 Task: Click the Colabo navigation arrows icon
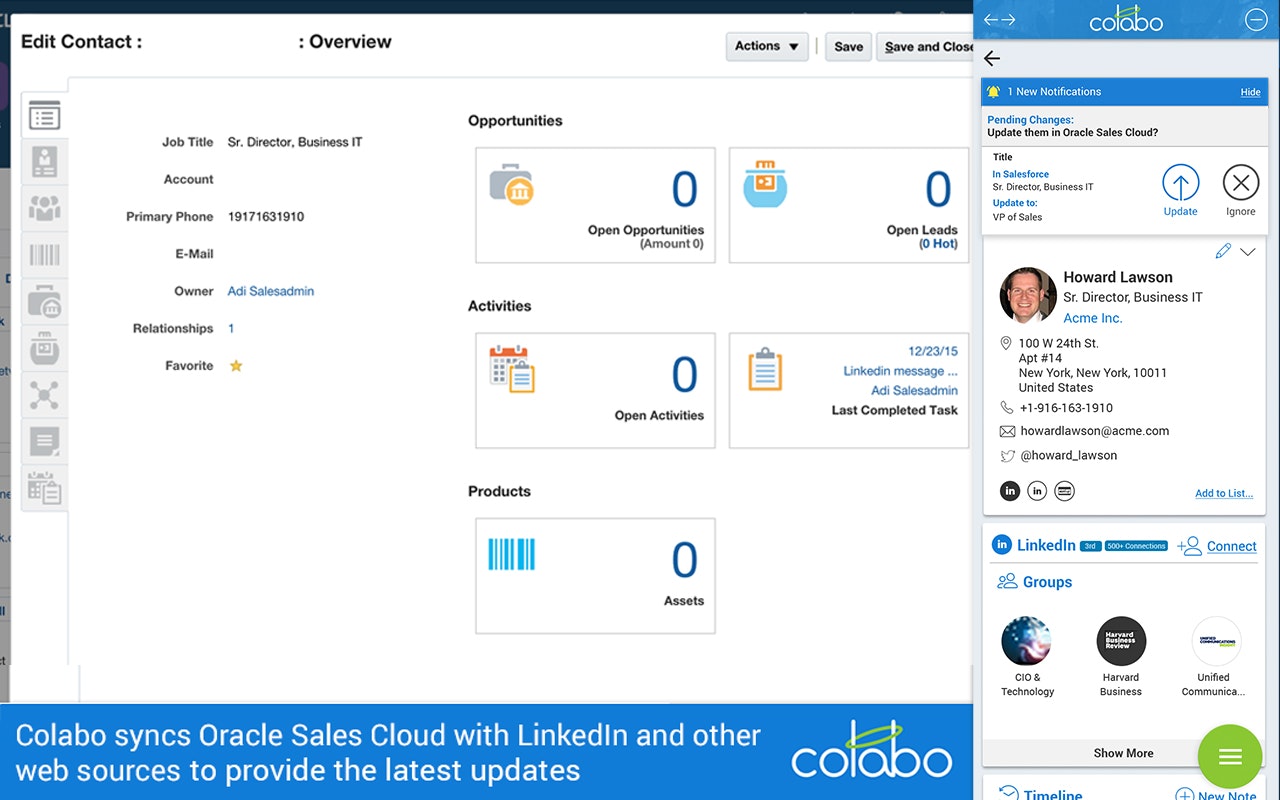999,20
